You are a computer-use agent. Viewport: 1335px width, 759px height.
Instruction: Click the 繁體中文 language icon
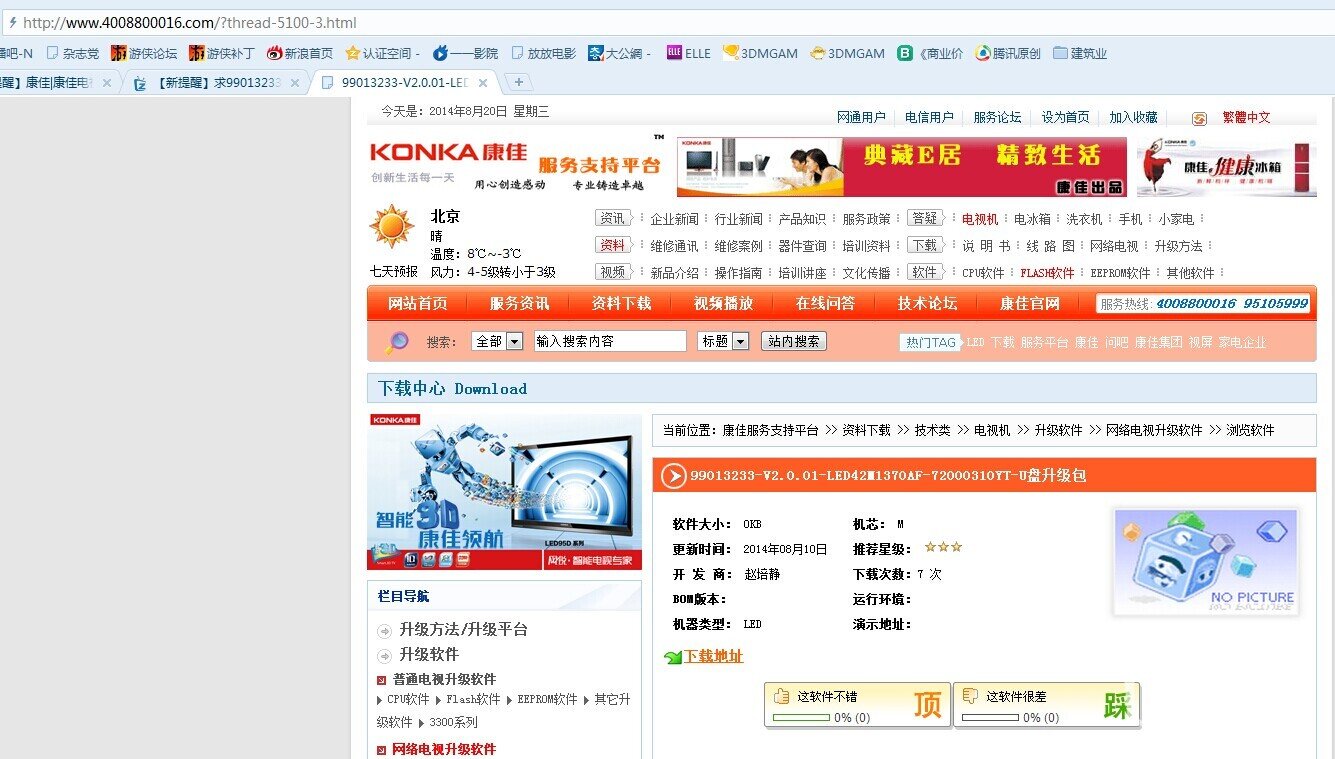1199,118
